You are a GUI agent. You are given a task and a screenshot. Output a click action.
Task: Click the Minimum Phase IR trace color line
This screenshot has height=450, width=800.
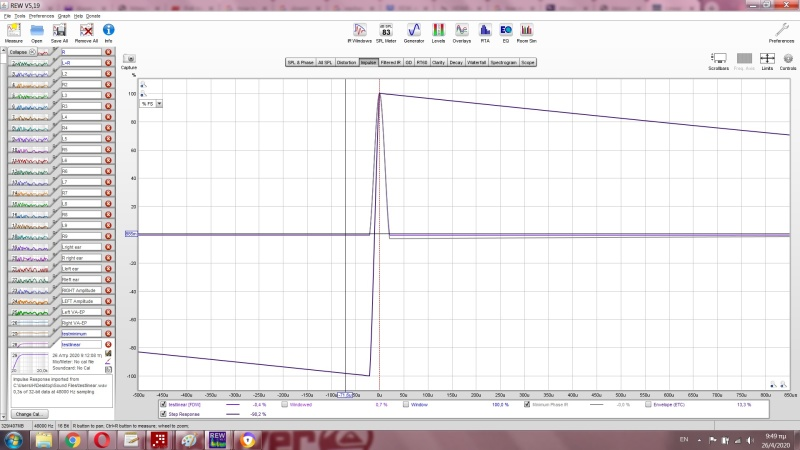598,404
